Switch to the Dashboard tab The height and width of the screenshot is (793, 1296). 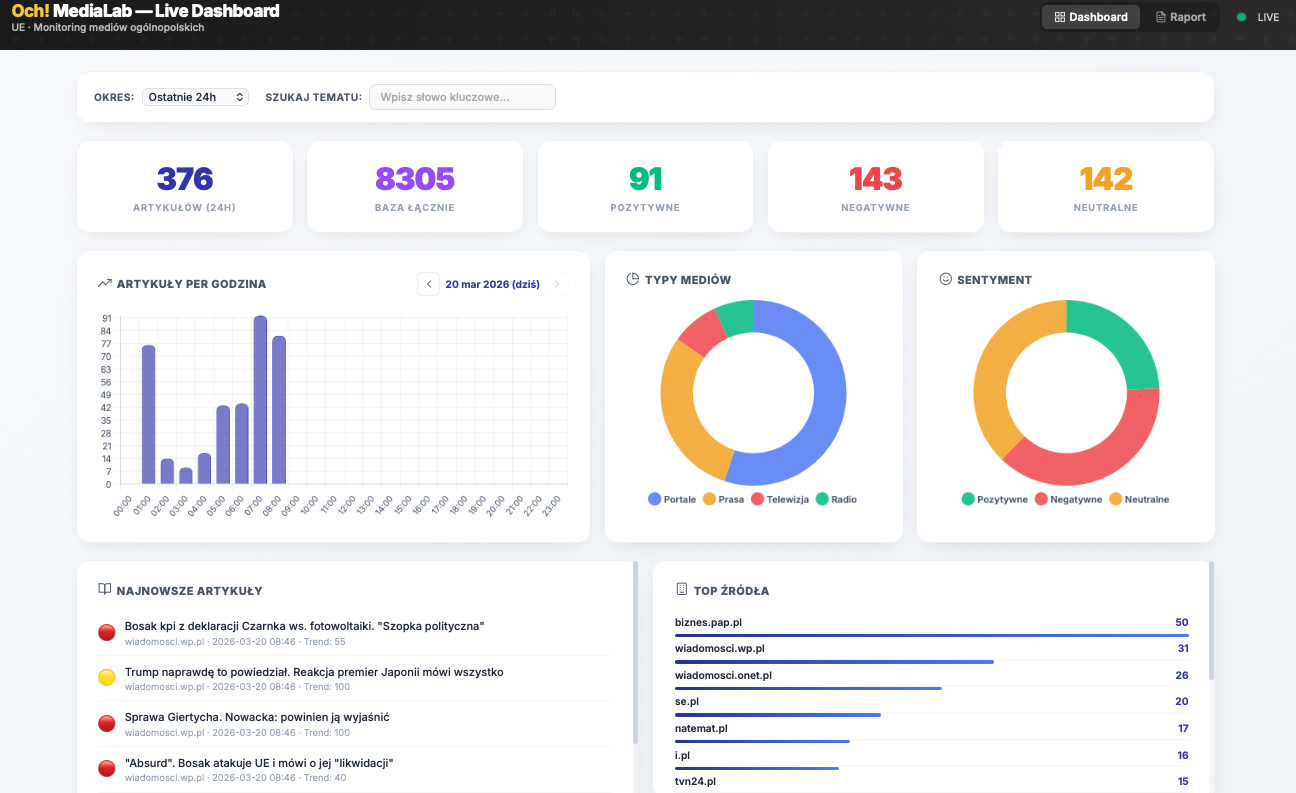[x=1090, y=17]
